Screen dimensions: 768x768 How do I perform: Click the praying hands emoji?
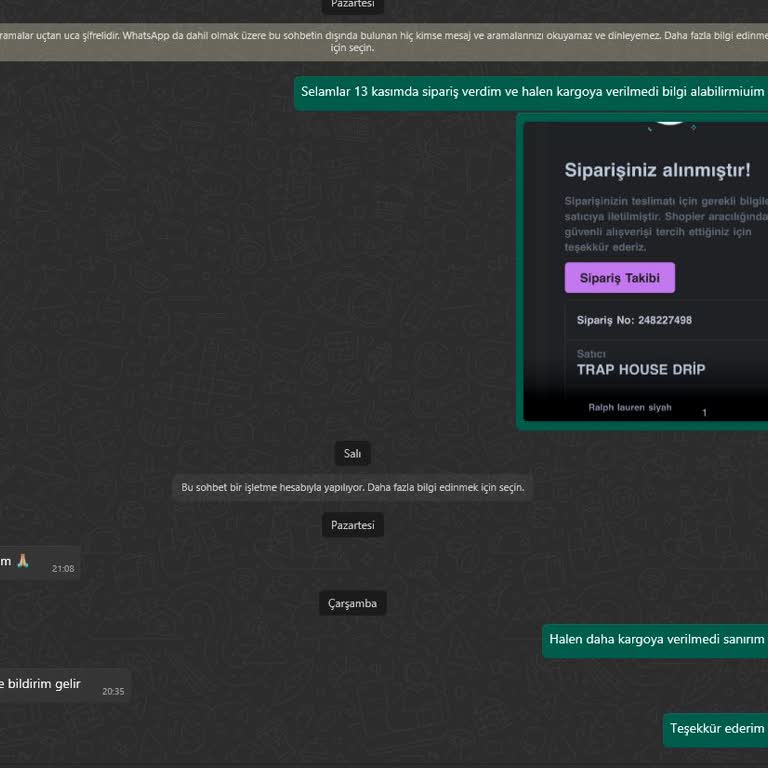coord(23,561)
